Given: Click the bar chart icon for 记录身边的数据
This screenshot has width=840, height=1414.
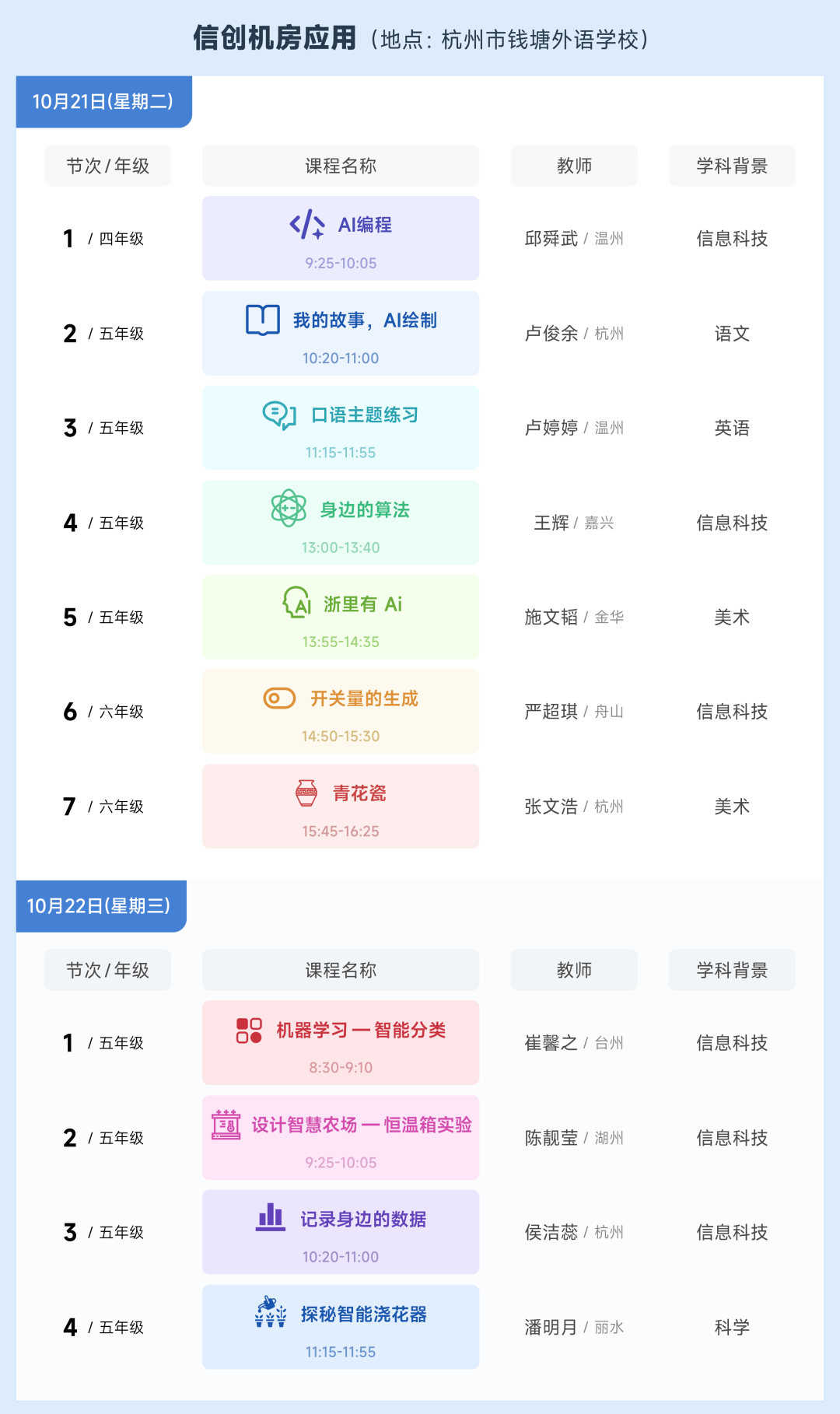Looking at the screenshot, I should click(x=271, y=1218).
